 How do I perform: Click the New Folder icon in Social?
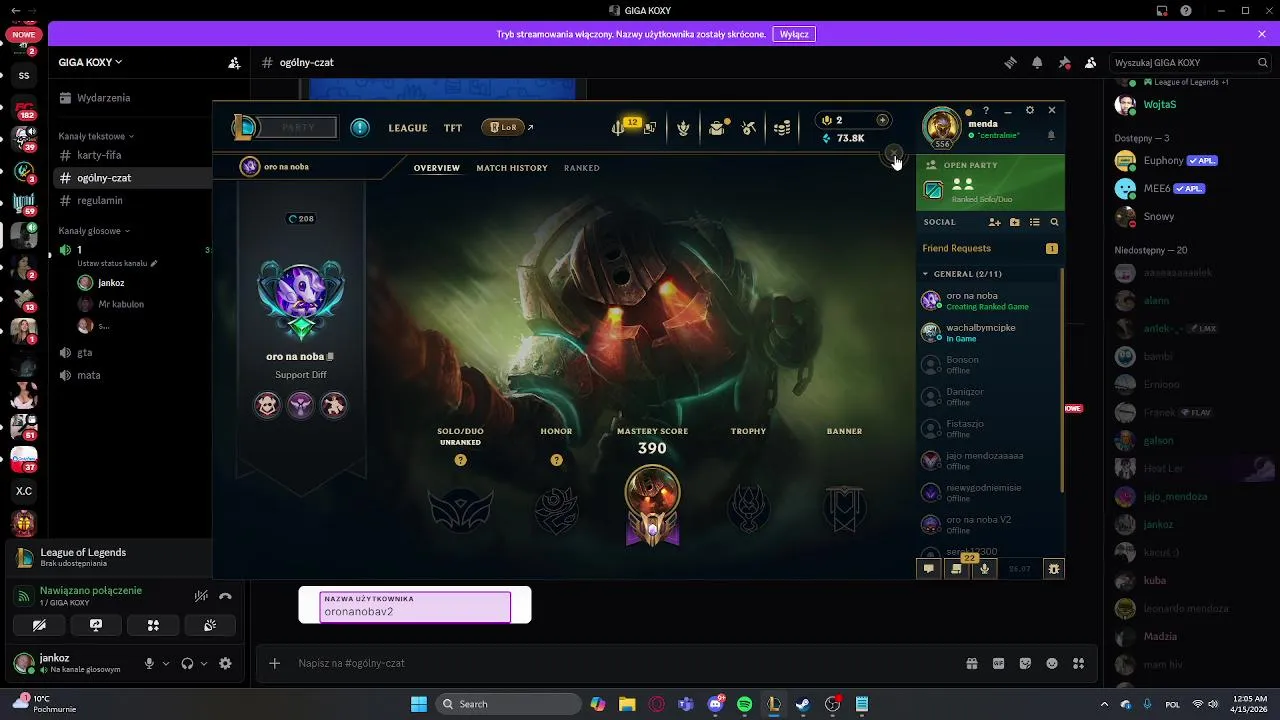point(1014,222)
